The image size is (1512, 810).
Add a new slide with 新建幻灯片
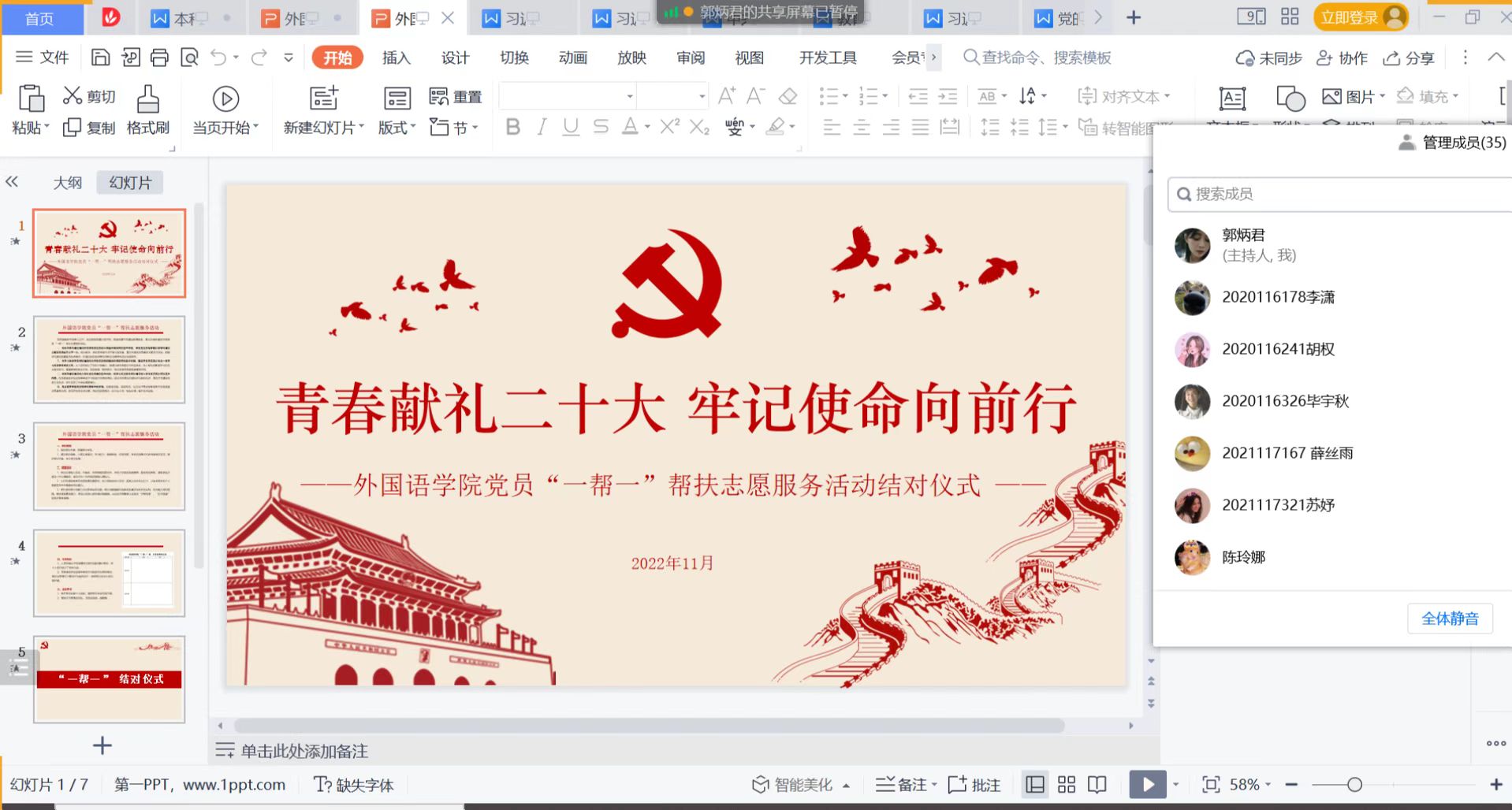point(323,110)
